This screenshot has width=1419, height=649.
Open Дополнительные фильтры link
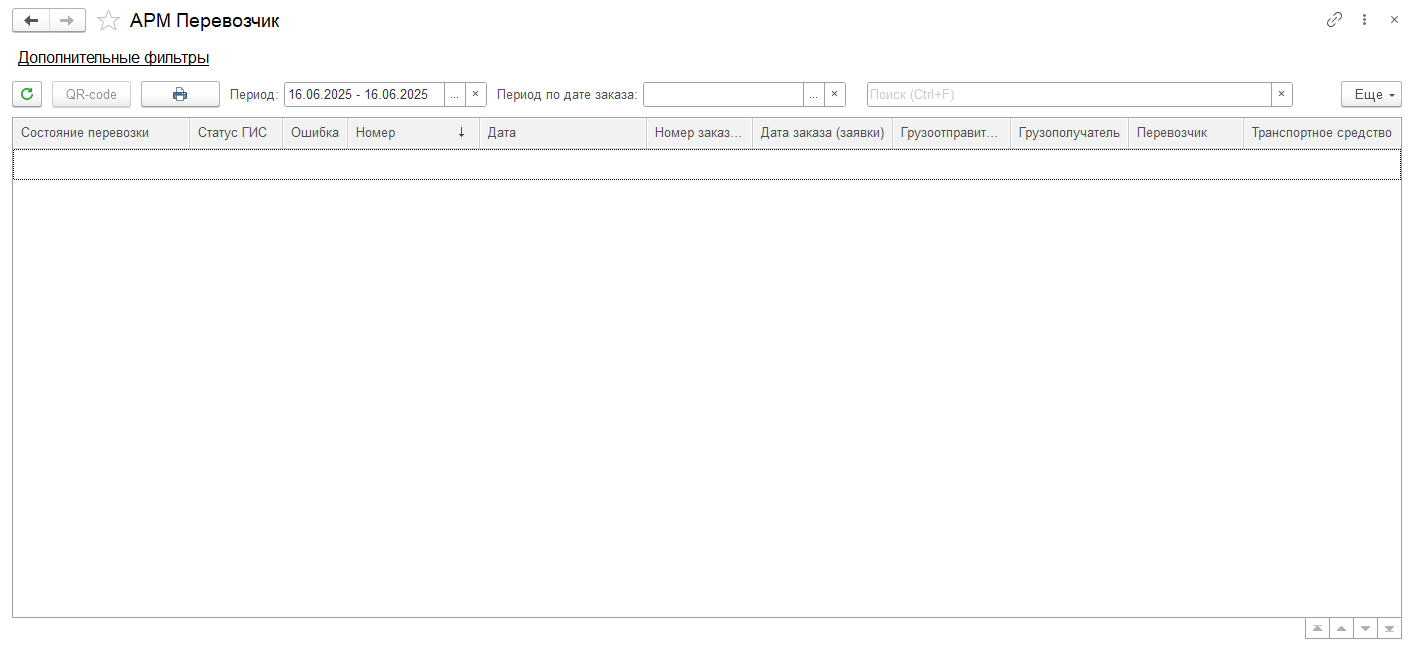click(x=113, y=58)
